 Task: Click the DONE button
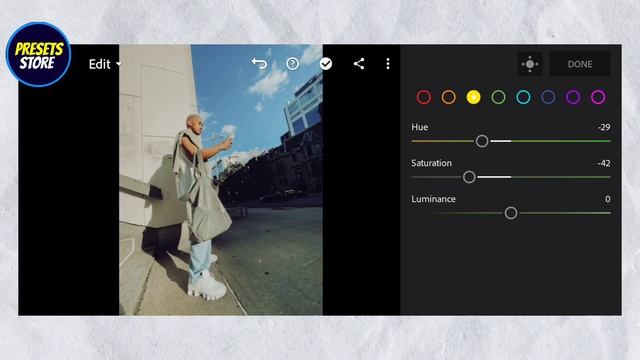[580, 64]
